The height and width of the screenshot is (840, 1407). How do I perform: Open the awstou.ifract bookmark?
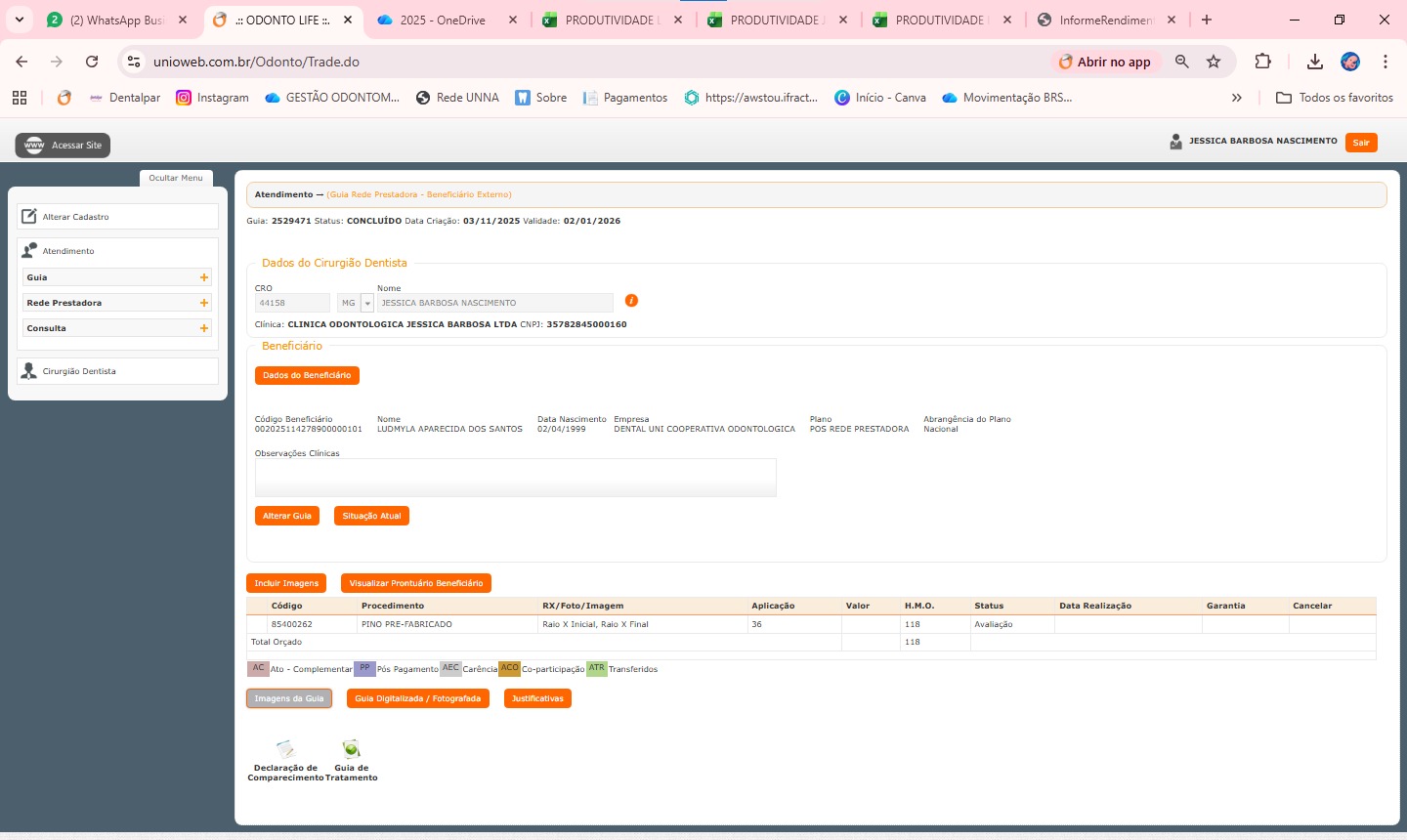pyautogui.click(x=751, y=98)
